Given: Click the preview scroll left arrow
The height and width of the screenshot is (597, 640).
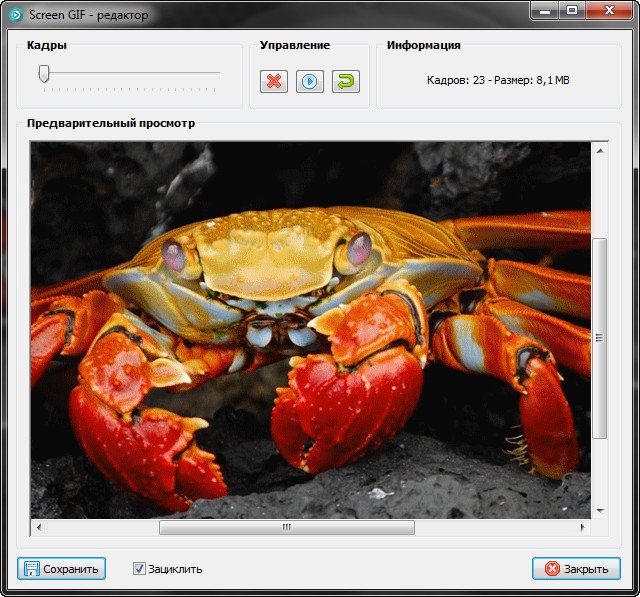Looking at the screenshot, I should 39,527.
